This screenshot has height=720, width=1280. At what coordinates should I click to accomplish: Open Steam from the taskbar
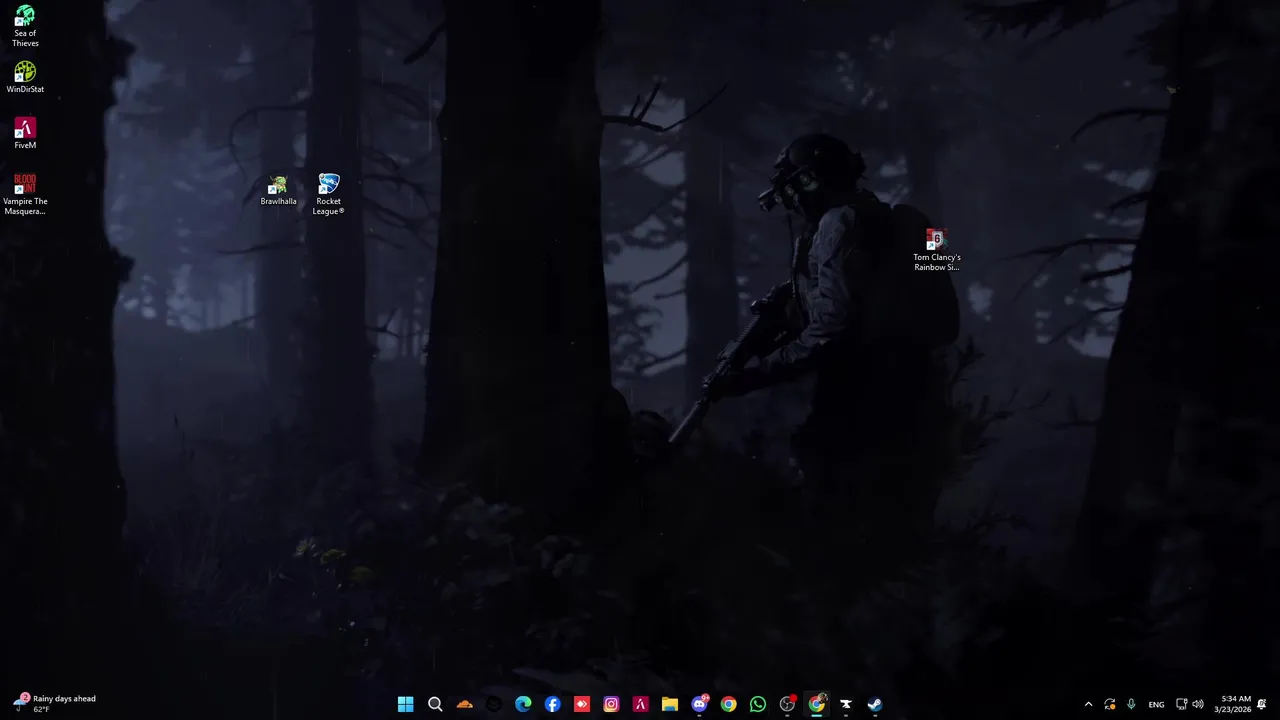click(x=875, y=704)
